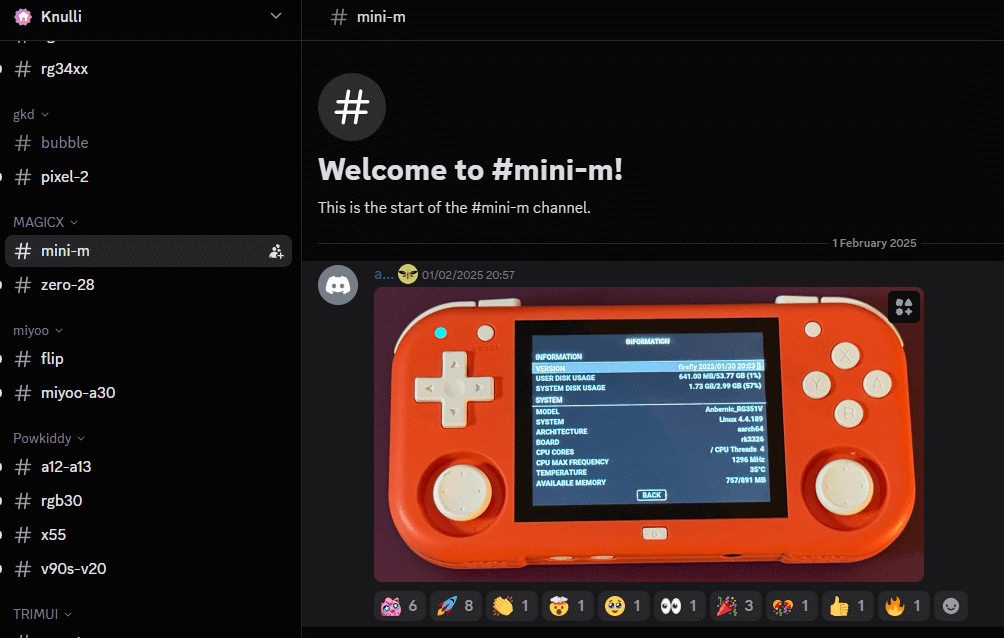Click the author username starting with 'a'
This screenshot has width=1004, height=638.
384,275
